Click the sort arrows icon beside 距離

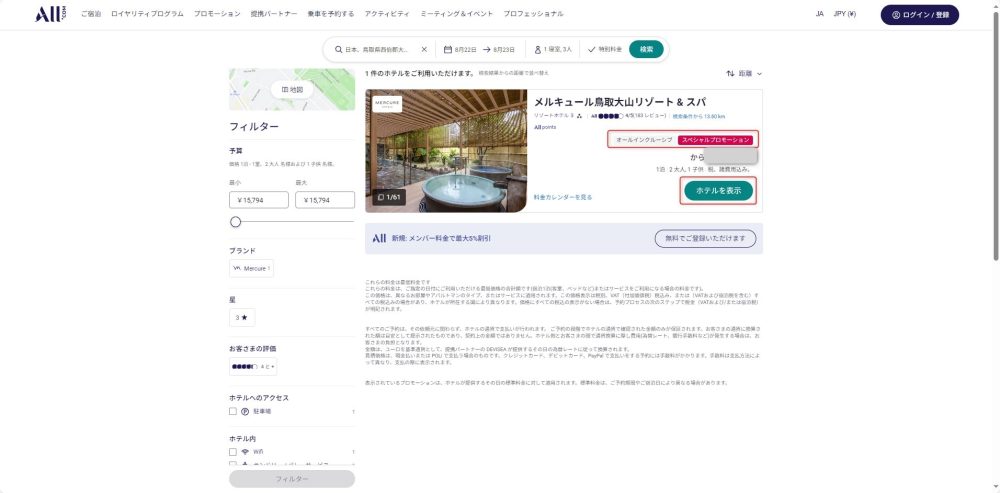coord(730,74)
